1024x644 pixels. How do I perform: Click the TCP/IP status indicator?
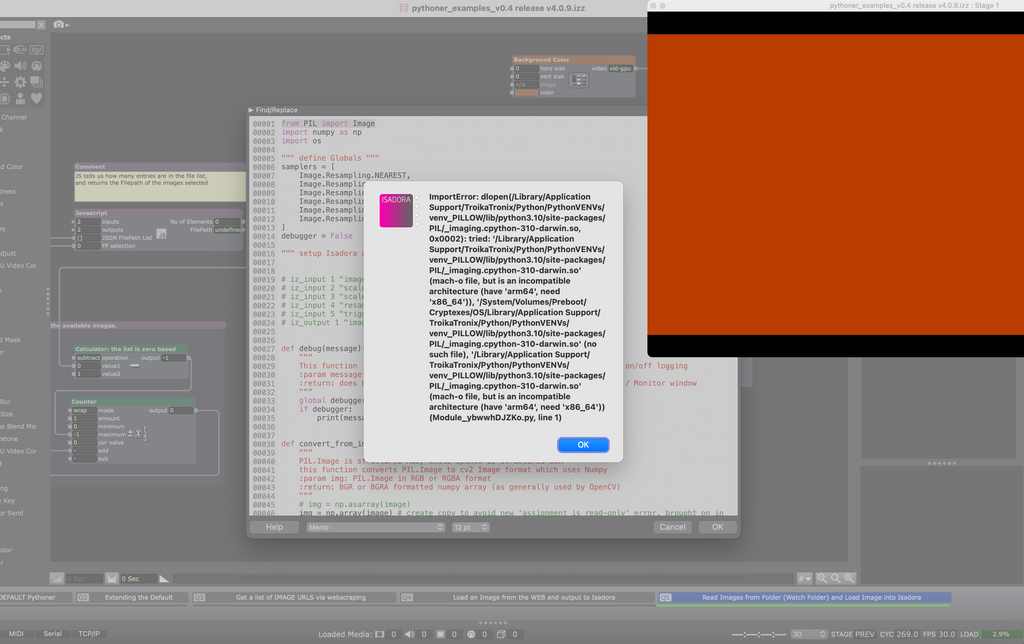(x=89, y=634)
